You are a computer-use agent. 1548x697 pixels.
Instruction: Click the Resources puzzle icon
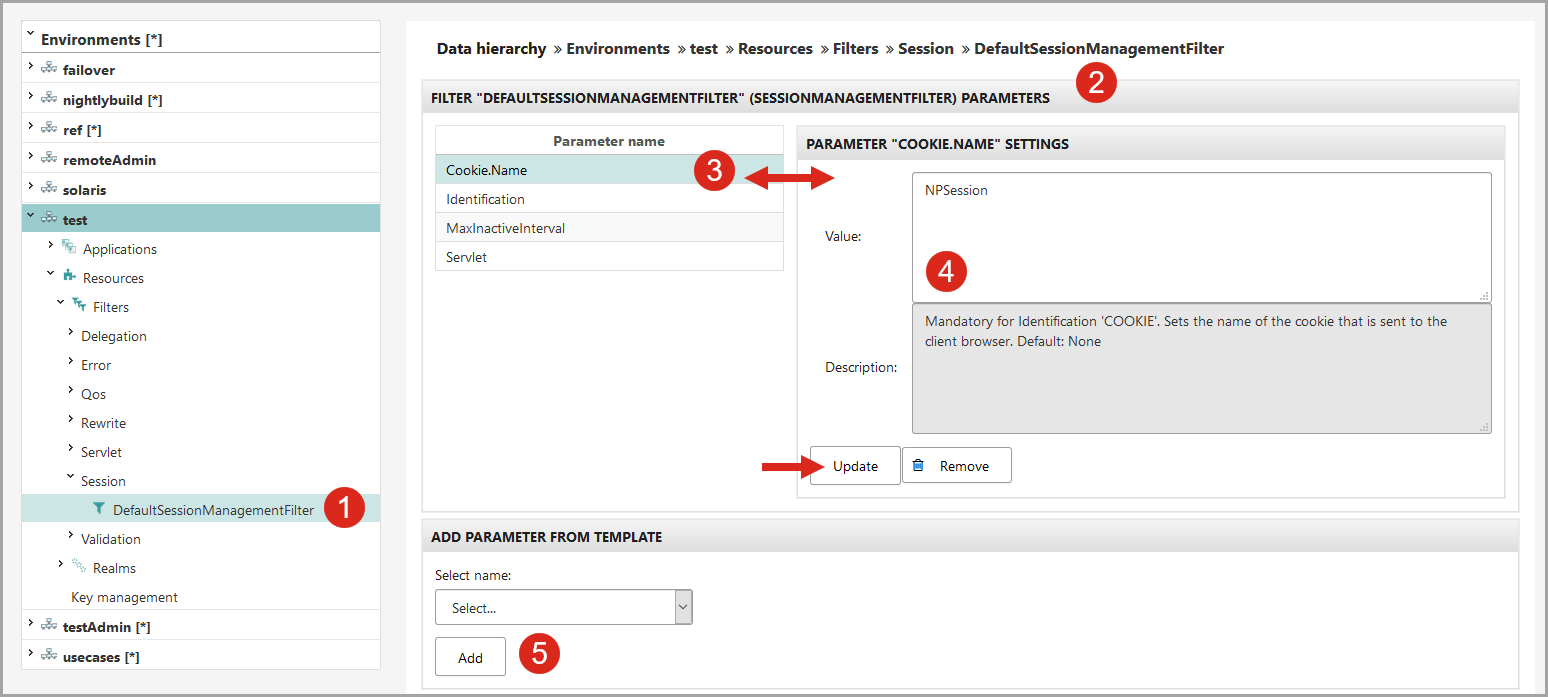click(68, 276)
